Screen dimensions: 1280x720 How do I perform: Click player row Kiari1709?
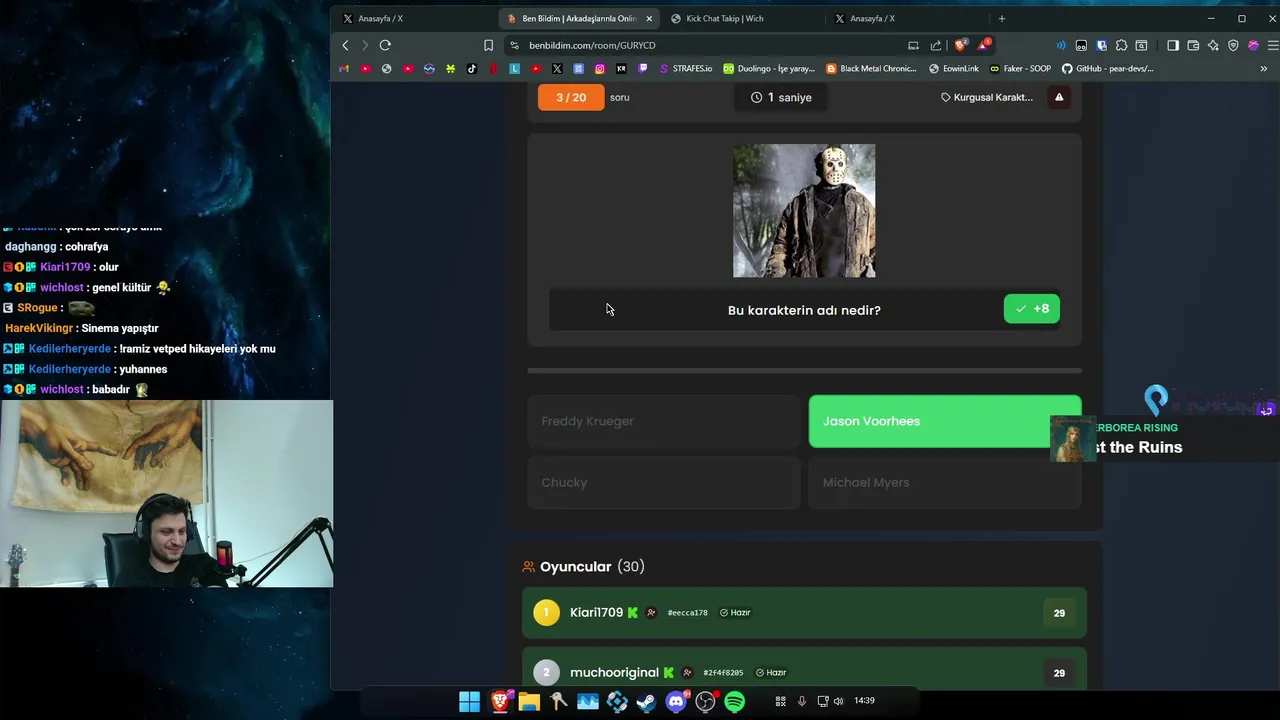click(x=804, y=613)
